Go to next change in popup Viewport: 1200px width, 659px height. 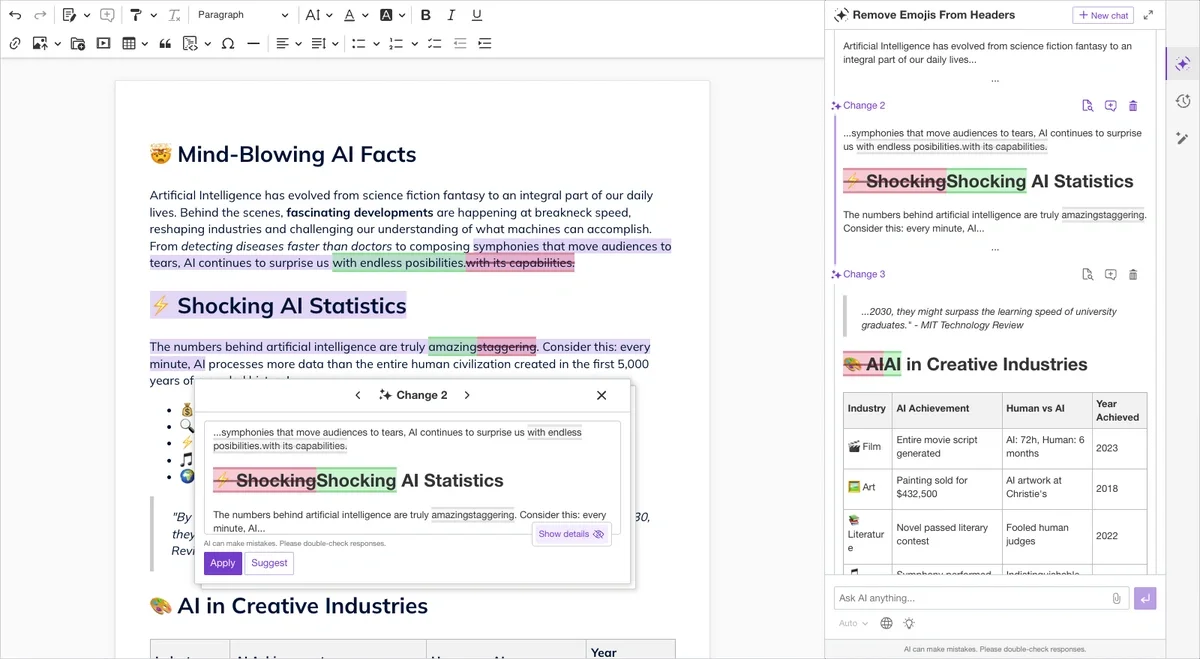point(466,395)
